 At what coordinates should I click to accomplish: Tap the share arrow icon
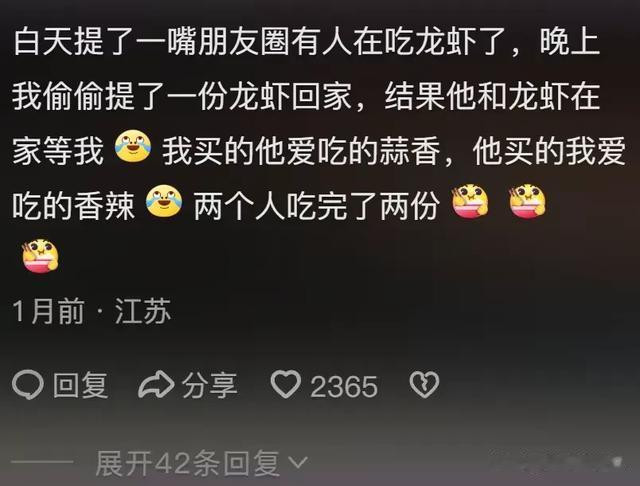(x=156, y=384)
